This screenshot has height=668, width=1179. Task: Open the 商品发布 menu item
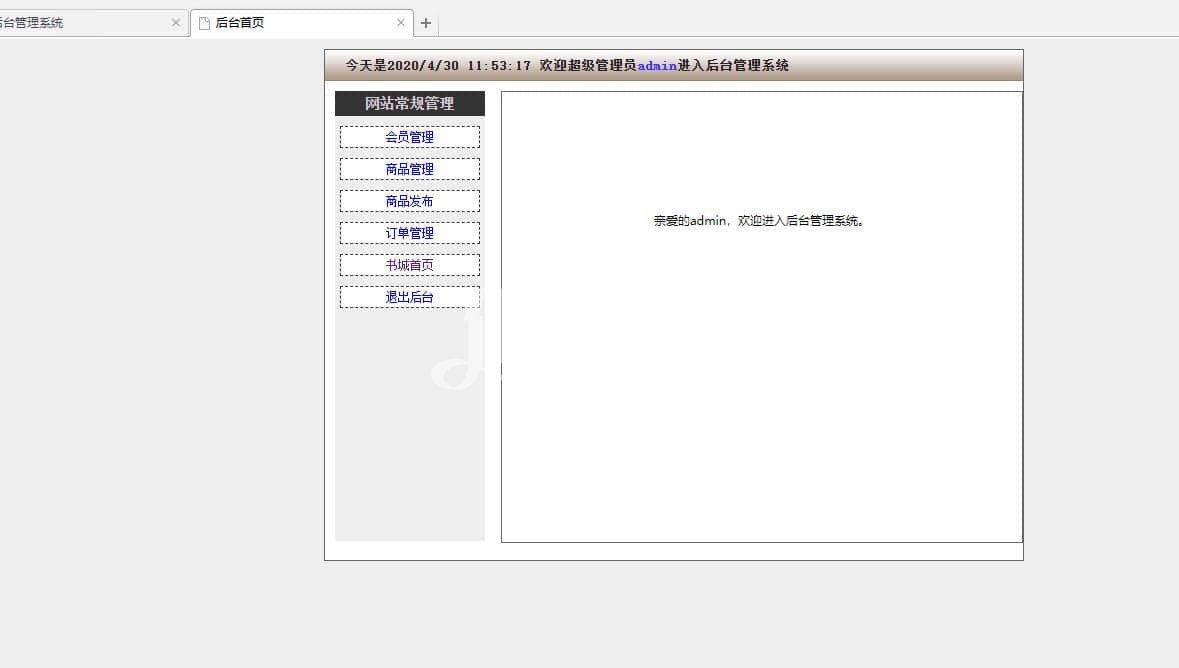(x=410, y=201)
